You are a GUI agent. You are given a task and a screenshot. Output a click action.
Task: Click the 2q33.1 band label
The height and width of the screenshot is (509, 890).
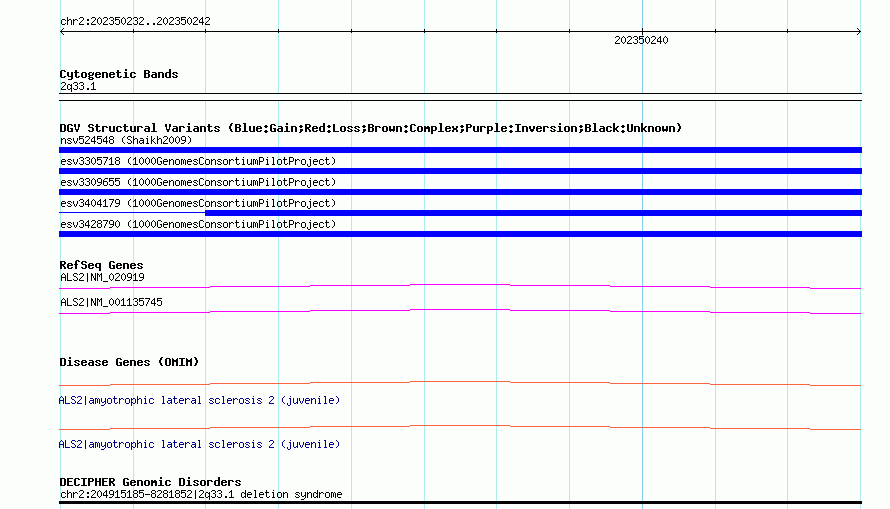78,86
